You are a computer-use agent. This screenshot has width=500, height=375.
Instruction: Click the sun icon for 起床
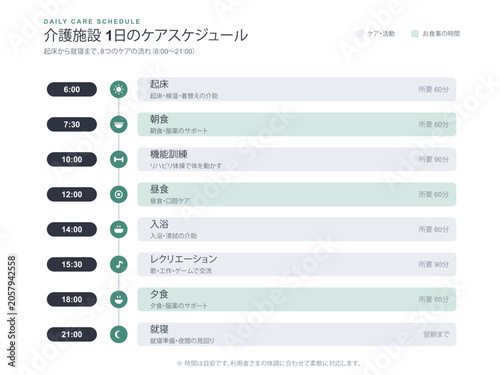point(119,89)
